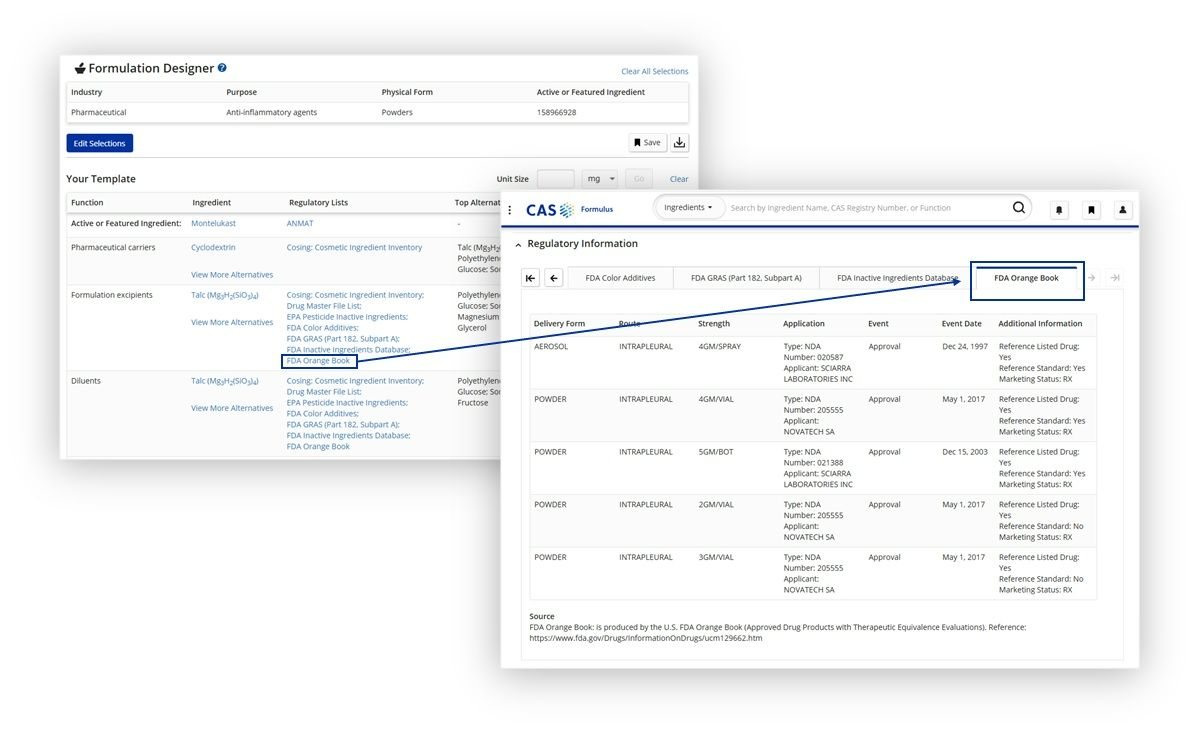
Task: Open the user account icon
Action: (1123, 209)
